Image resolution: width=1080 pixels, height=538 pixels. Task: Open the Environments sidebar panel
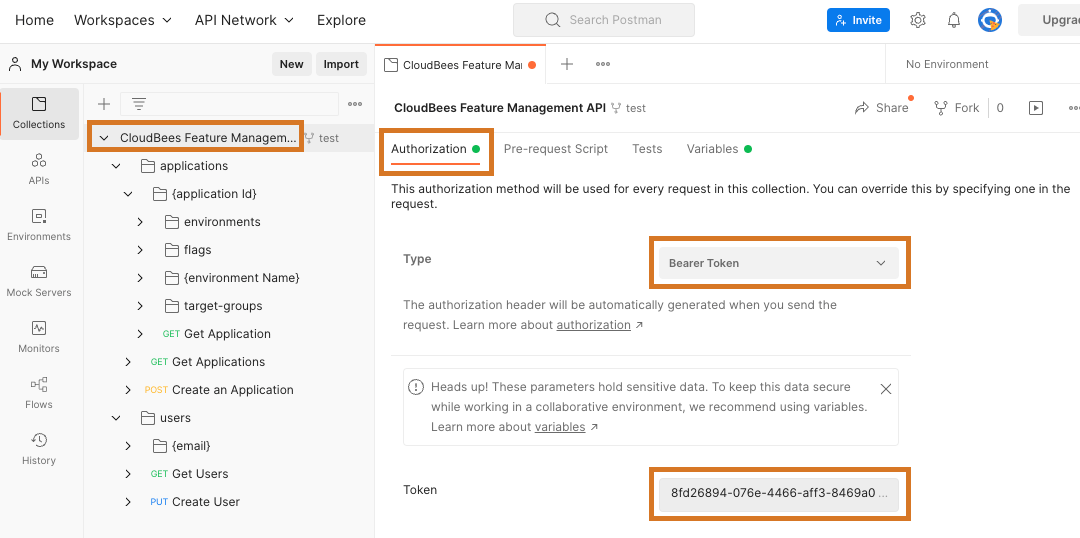point(39,224)
